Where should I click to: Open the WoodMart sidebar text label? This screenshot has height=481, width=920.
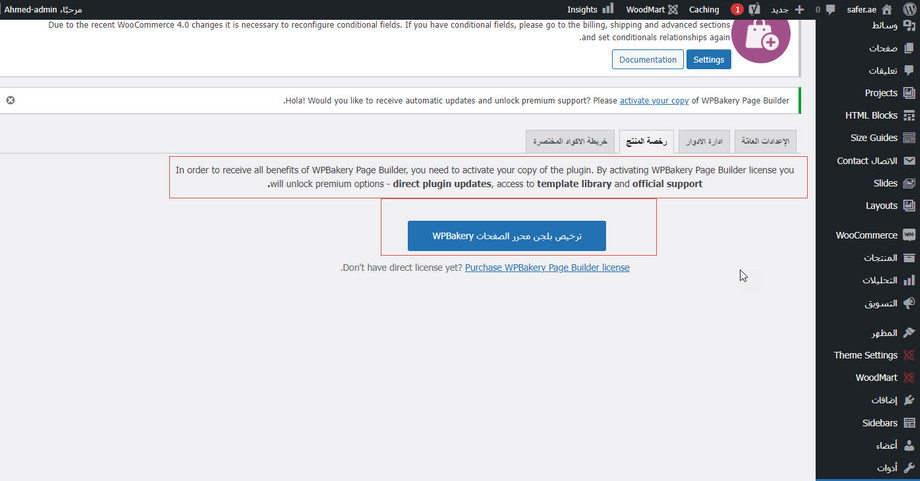[x=876, y=378]
